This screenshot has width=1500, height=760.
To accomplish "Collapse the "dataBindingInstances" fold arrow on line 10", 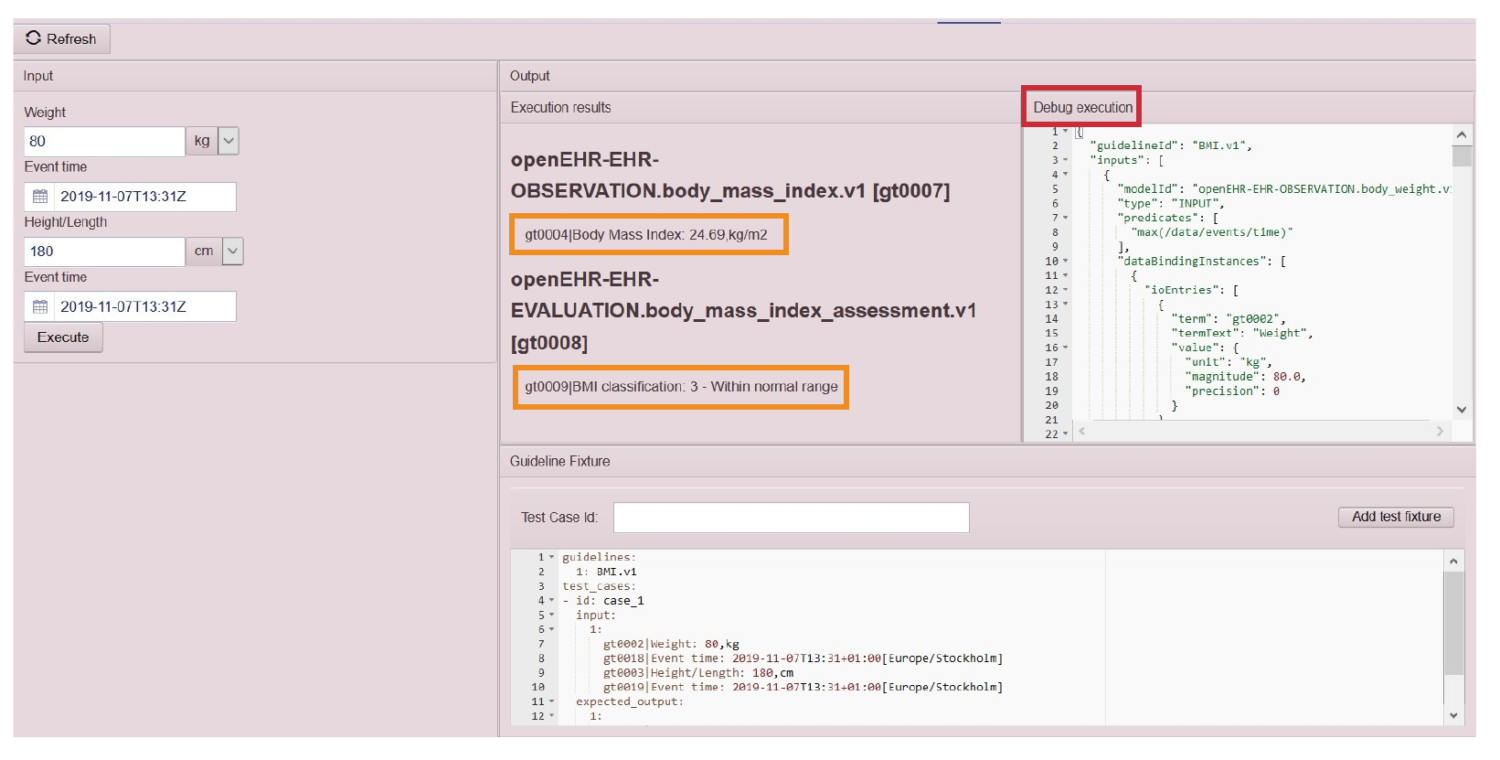I will coord(1066,261).
